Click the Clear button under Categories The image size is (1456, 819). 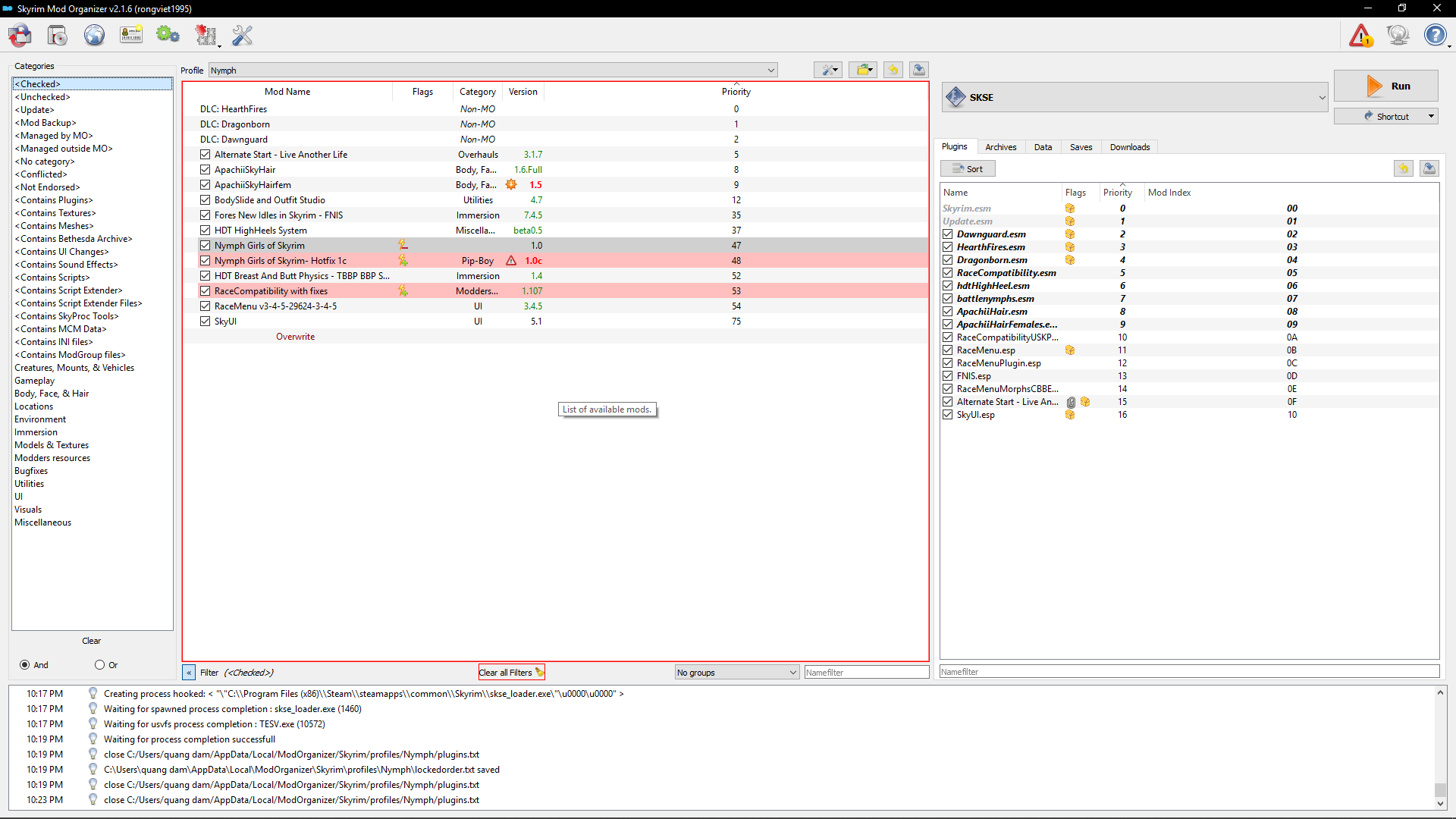click(91, 640)
